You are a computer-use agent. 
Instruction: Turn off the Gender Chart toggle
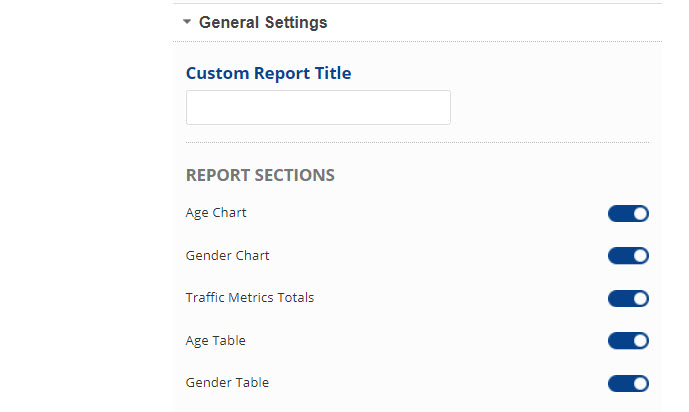(x=628, y=256)
